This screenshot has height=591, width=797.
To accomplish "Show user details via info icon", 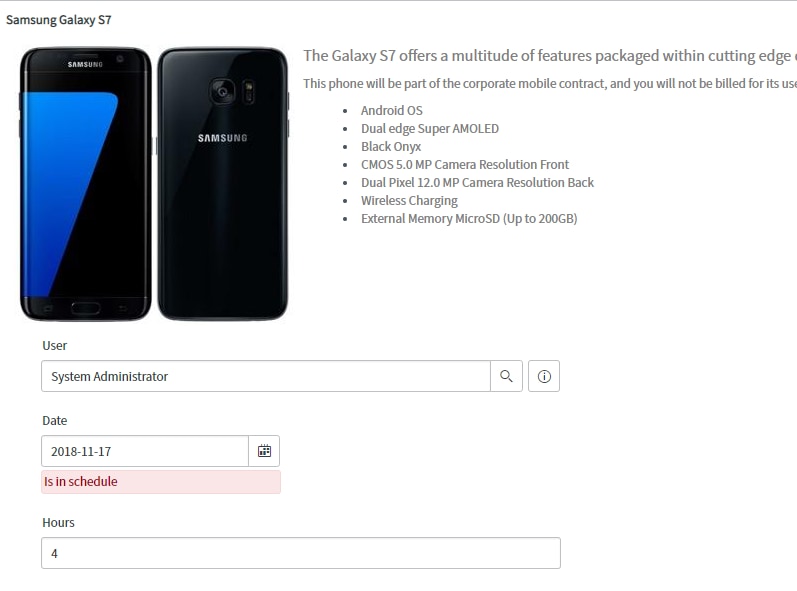I will pyautogui.click(x=544, y=376).
